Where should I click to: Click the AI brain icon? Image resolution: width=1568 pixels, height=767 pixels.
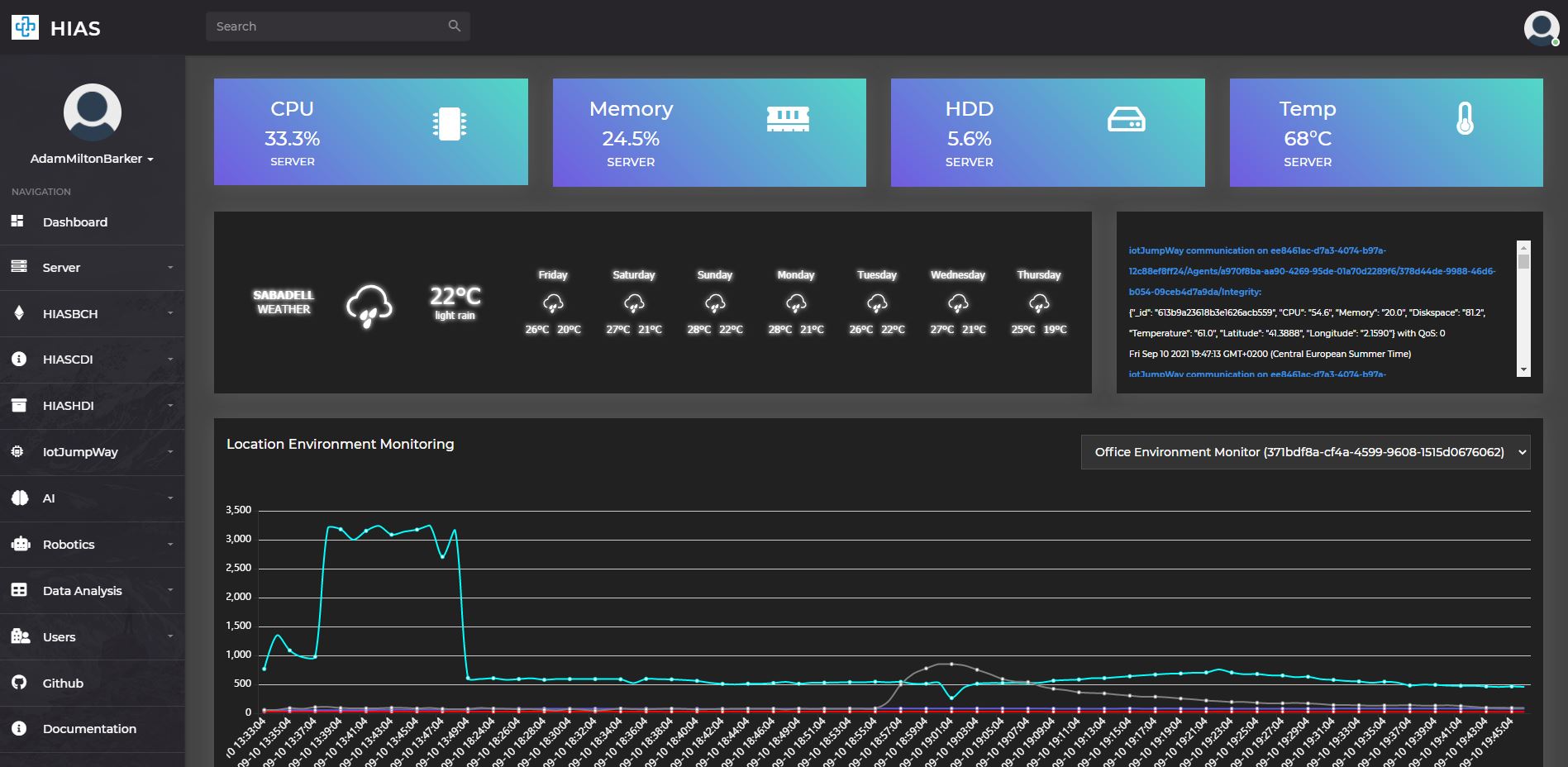20,498
